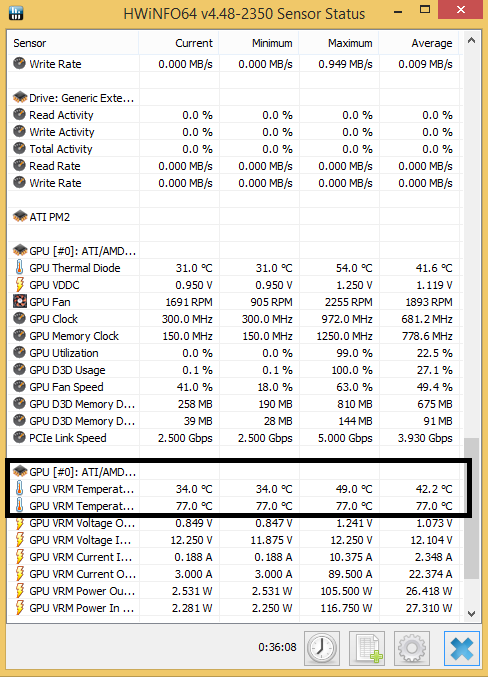Click the GPU Fan sensor icon
The image size is (488, 677).
19,301
